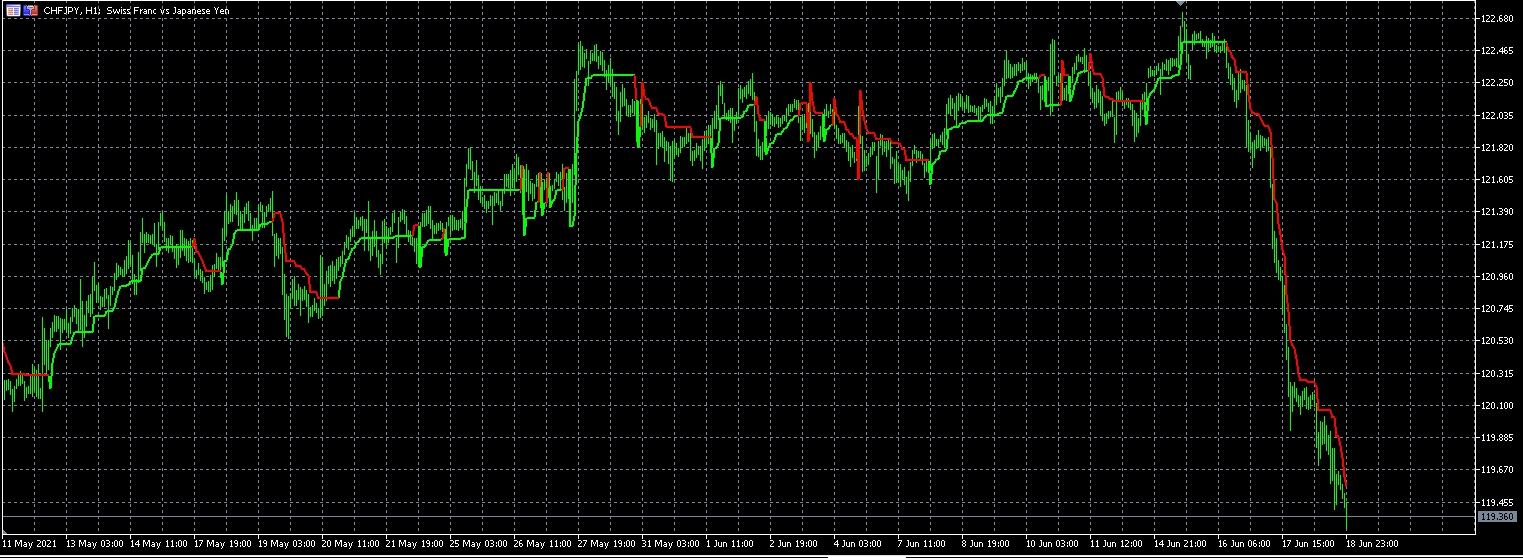Screen dimensions: 1523x558
Task: Click the 20 May 11:00 time label
Action: (x=351, y=543)
